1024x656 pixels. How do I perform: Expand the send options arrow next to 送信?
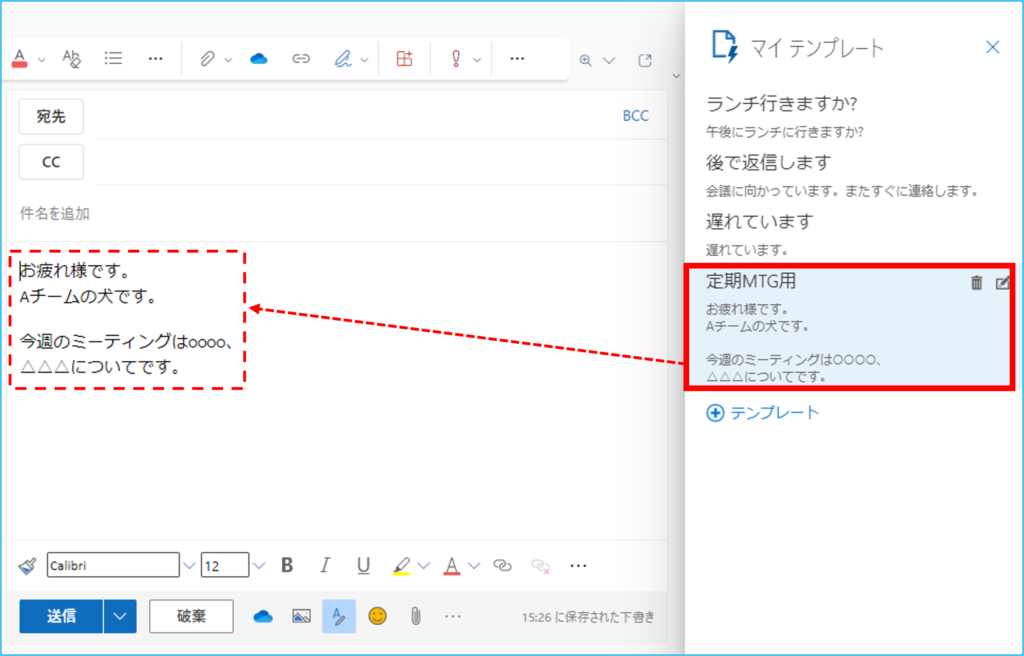[120, 616]
